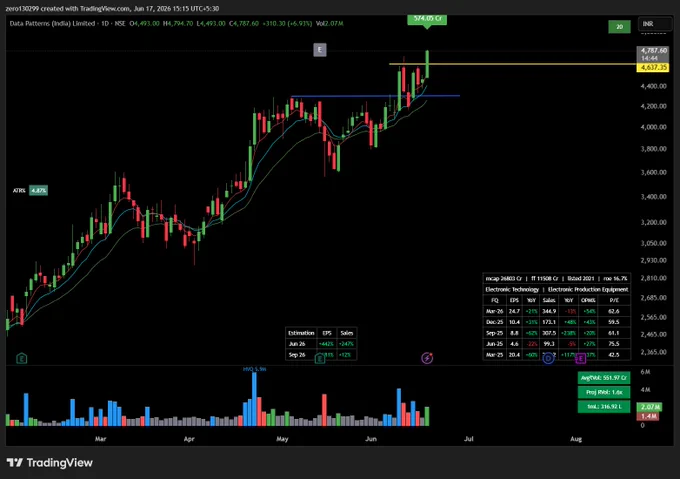Click the Jun-25 quarter row
Screen dimensions: 680x479
pyautogui.click(x=556, y=344)
